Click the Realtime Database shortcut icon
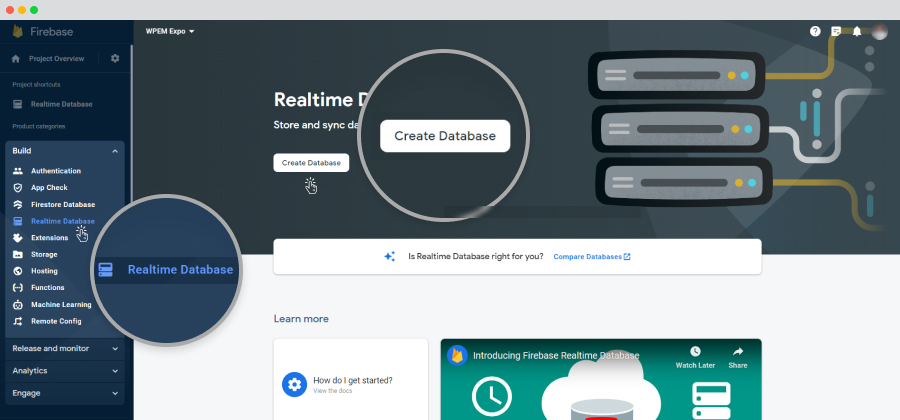The image size is (900, 420). (18, 104)
